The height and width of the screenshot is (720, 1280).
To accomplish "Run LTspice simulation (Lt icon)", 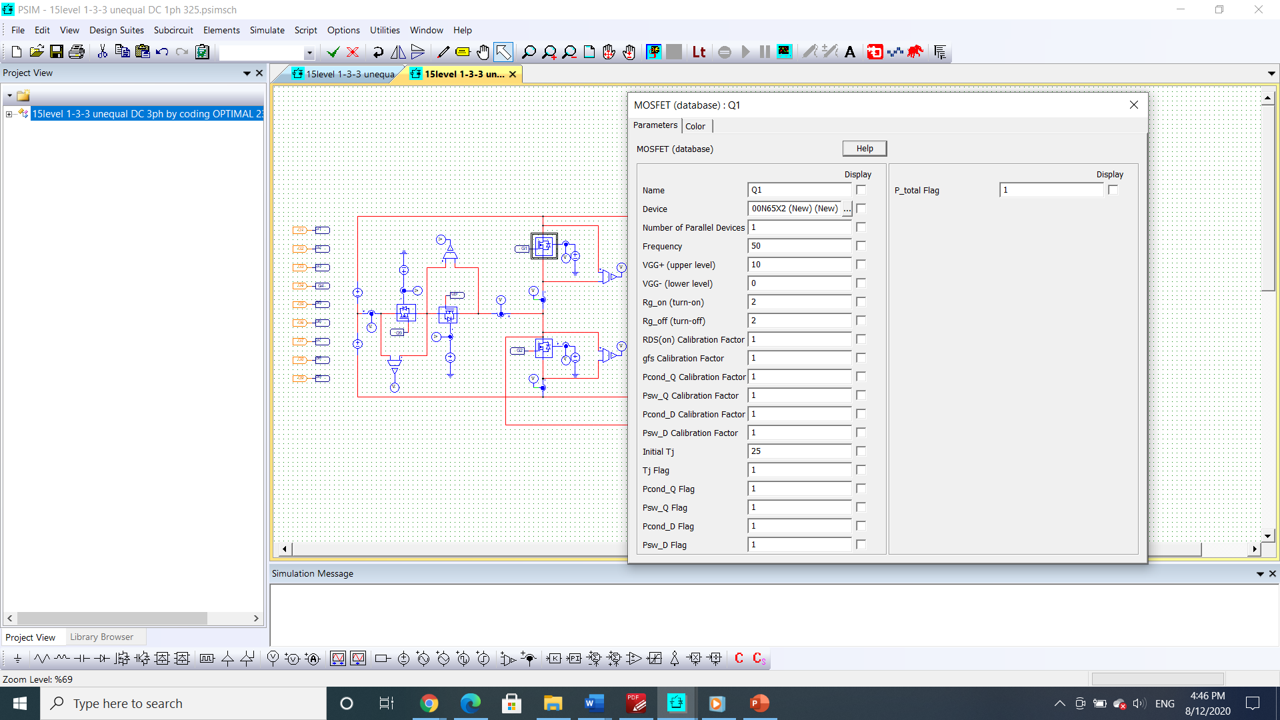I will coord(699,52).
